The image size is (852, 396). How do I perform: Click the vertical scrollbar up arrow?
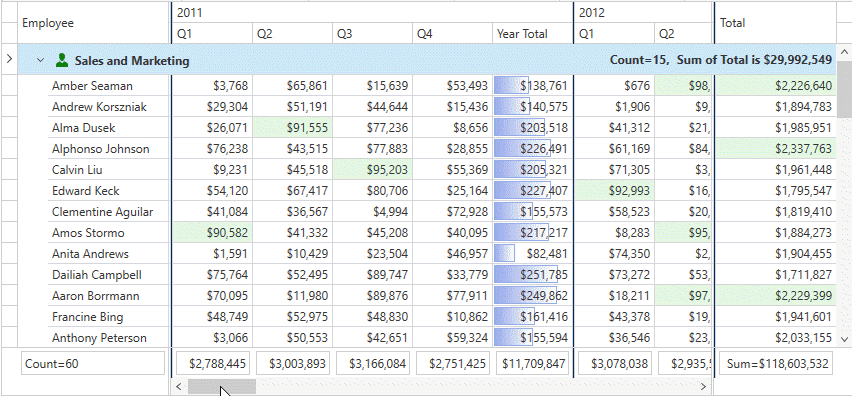pyautogui.click(x=844, y=52)
